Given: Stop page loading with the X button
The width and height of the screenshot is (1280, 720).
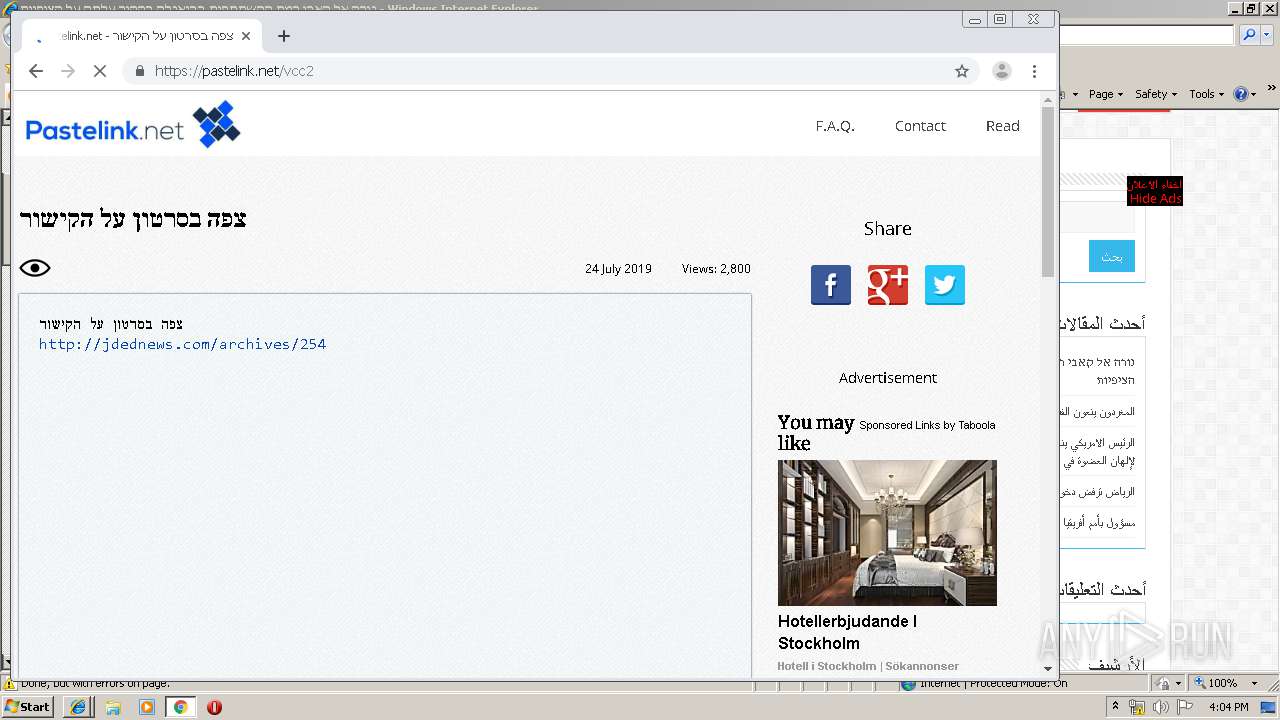Looking at the screenshot, I should [x=99, y=71].
